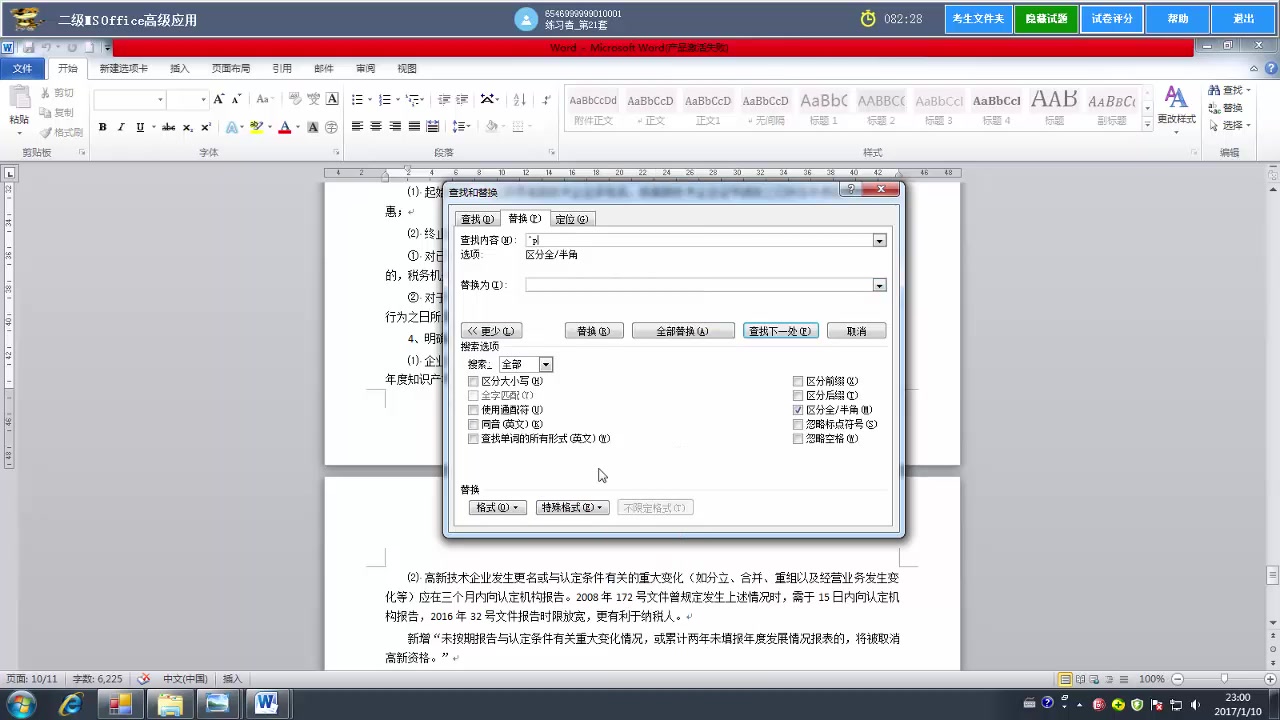Open the 引用 ribbon tab
Viewport: 1280px width, 720px height.
pos(283,69)
